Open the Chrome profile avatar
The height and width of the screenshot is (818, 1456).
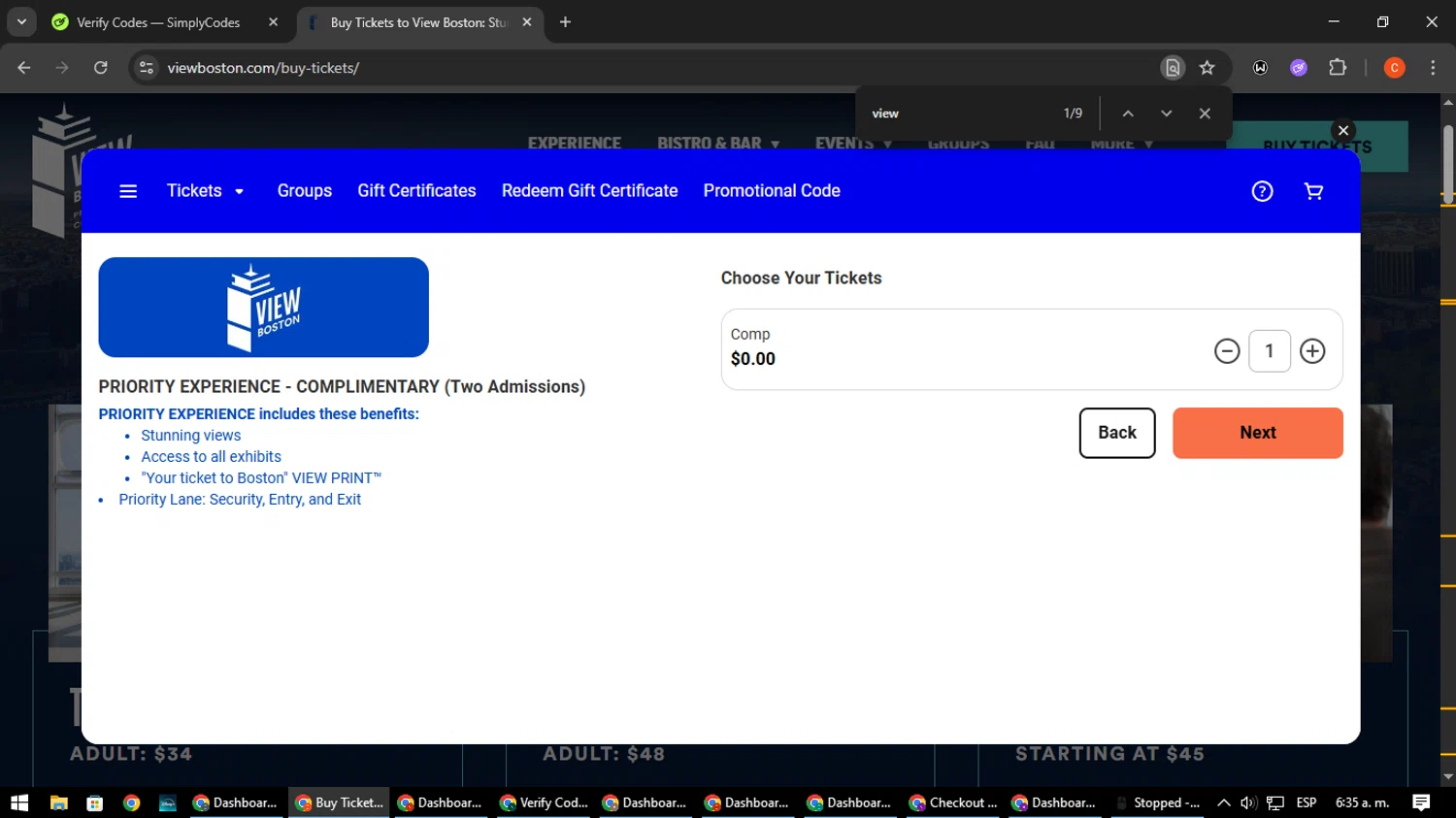click(x=1394, y=68)
